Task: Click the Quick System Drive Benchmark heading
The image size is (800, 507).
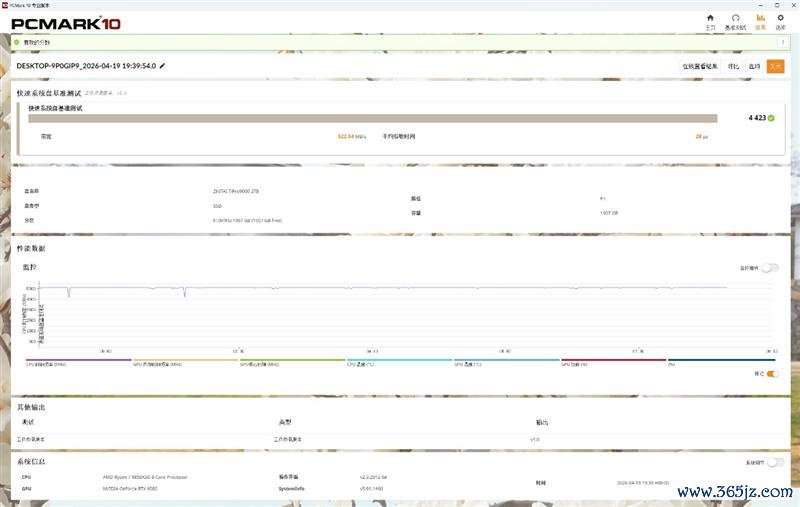Action: [48, 93]
